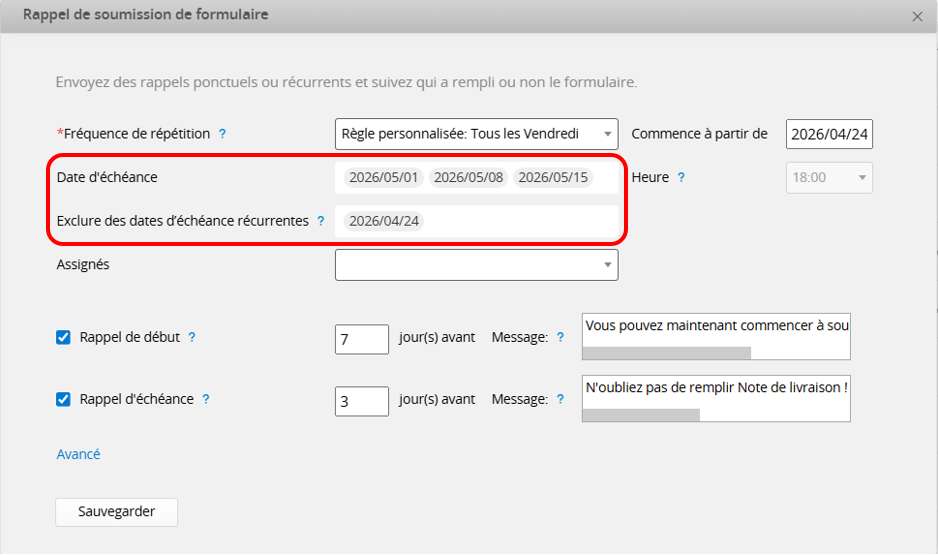Click Message help icon in Rappel d'échéance row

pyautogui.click(x=560, y=399)
